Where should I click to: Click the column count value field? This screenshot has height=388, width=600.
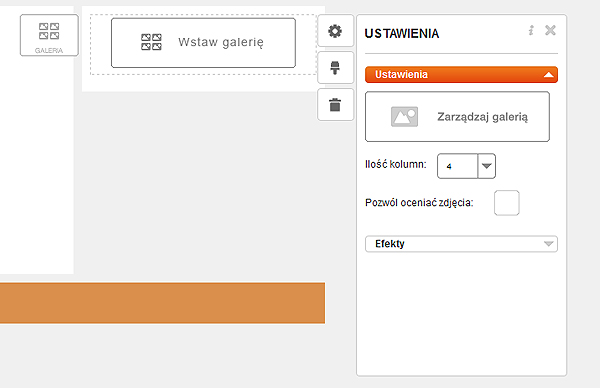pyautogui.click(x=457, y=166)
